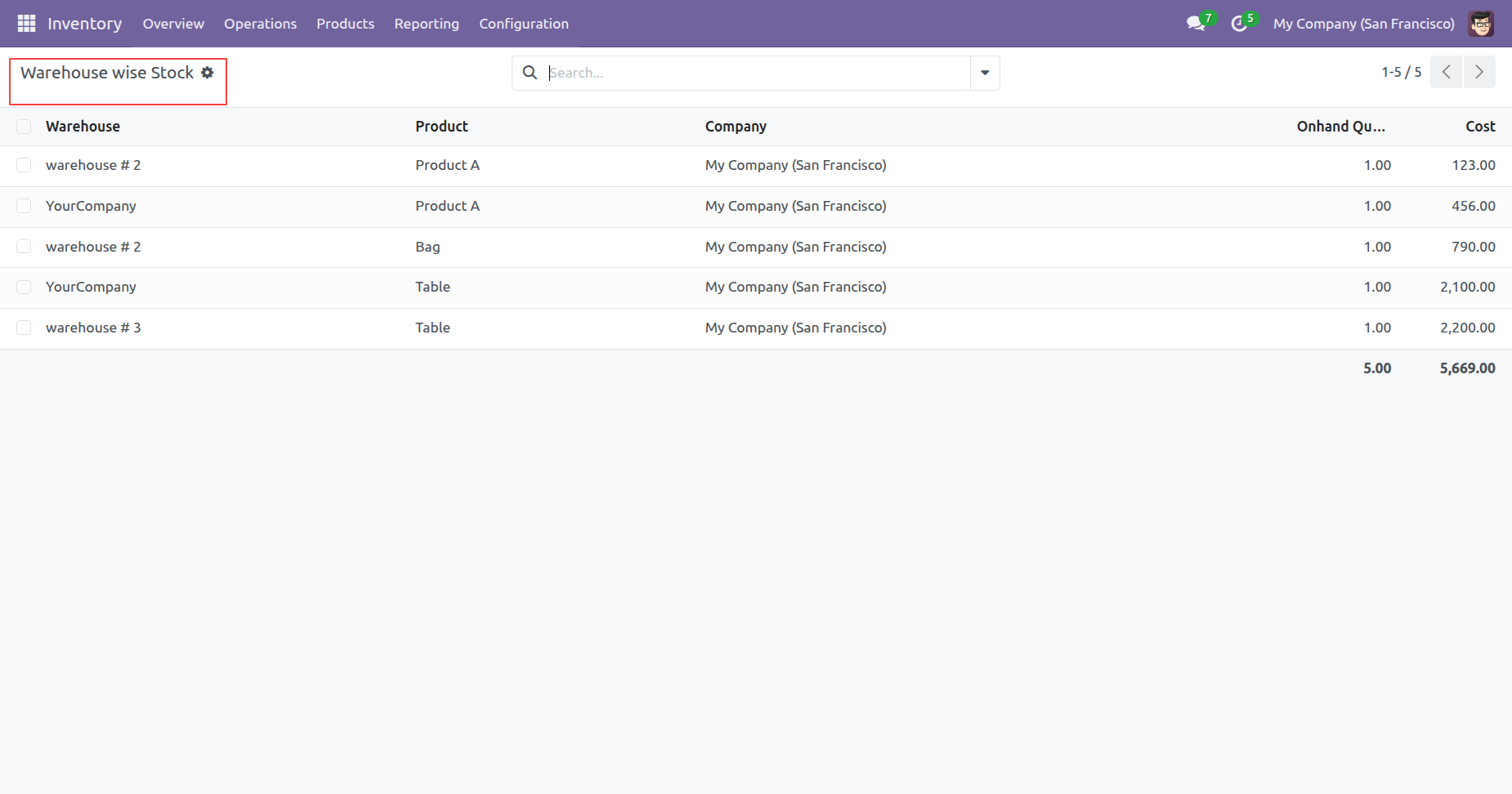Click the 1-5 / 5 pager counter
Screen dimensions: 1512x794
(x=1401, y=72)
